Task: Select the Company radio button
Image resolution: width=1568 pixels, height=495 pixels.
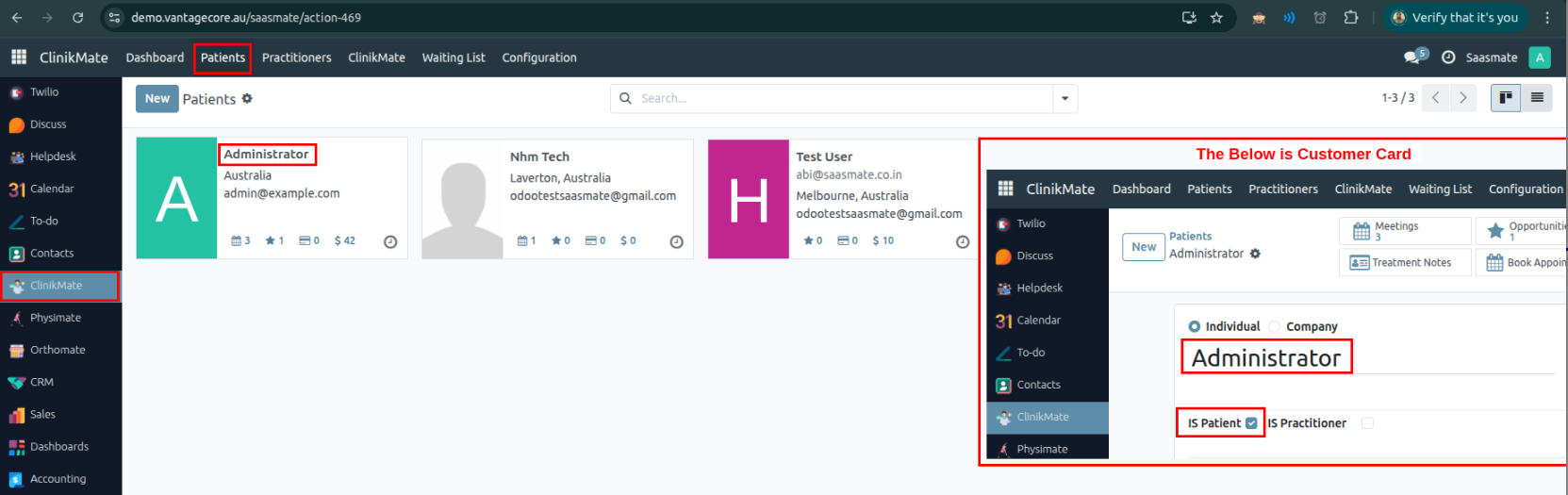Action: pos(1275,327)
